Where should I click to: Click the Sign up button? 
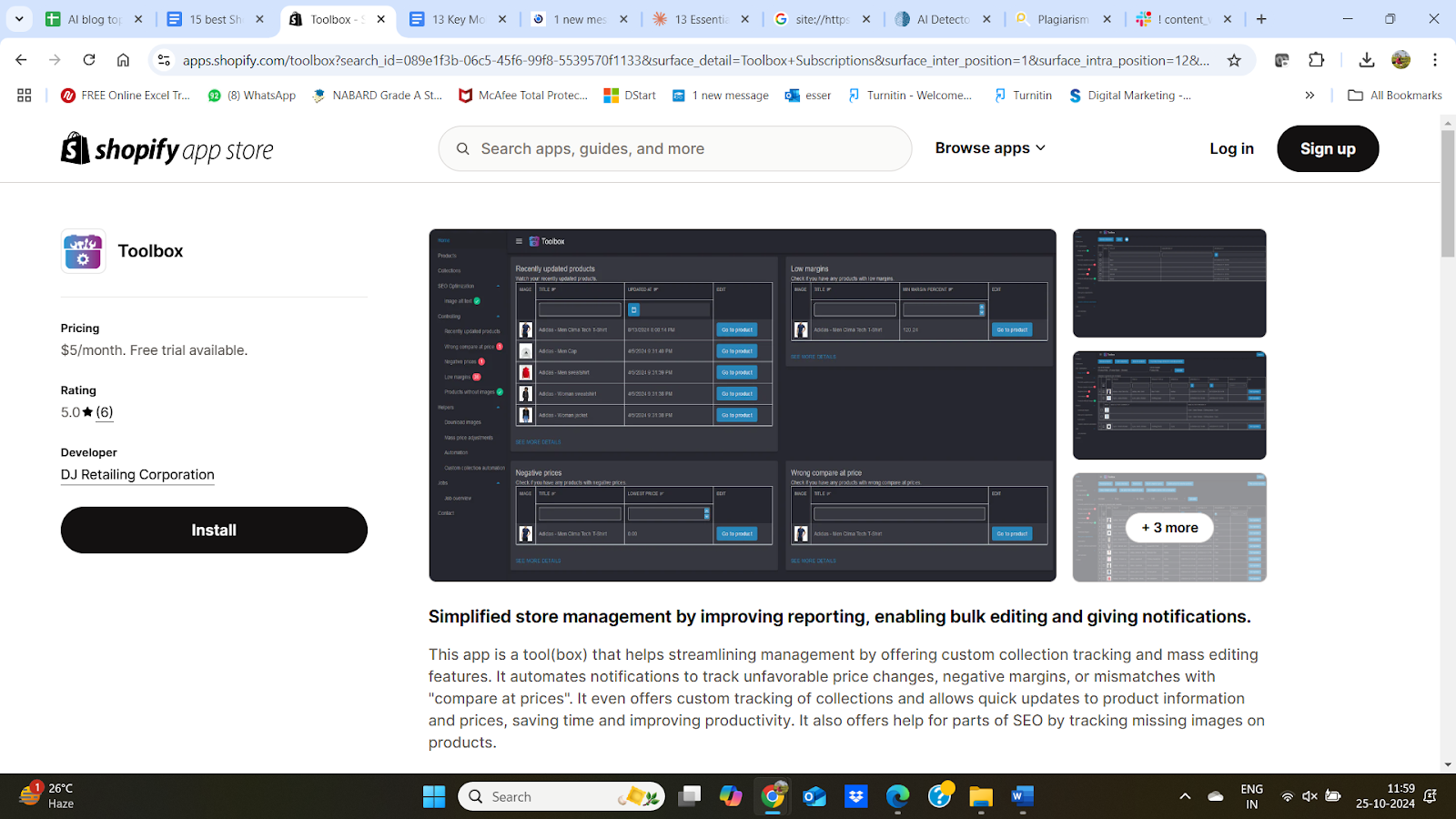point(1328,148)
